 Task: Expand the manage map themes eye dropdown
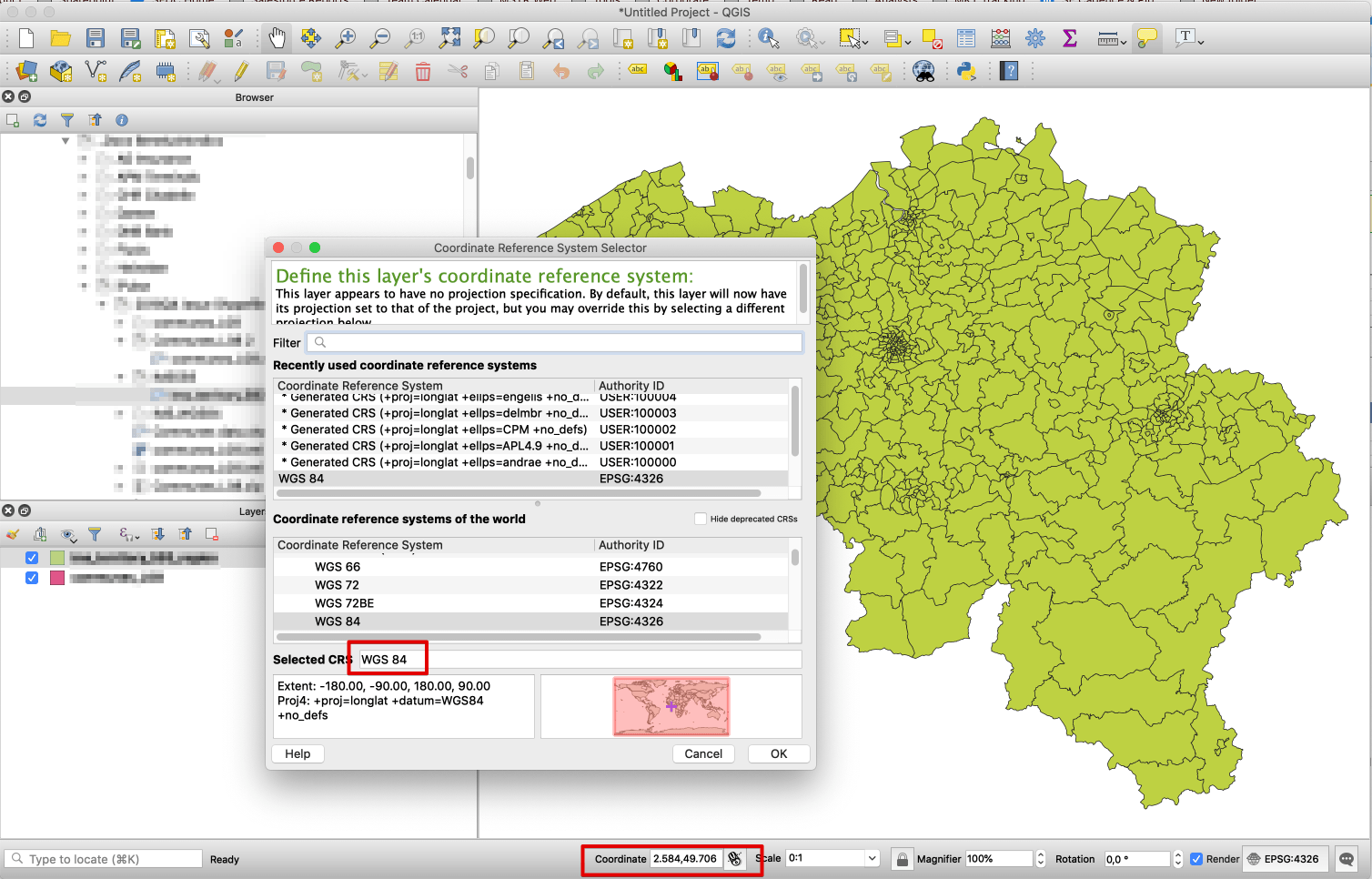click(x=69, y=534)
